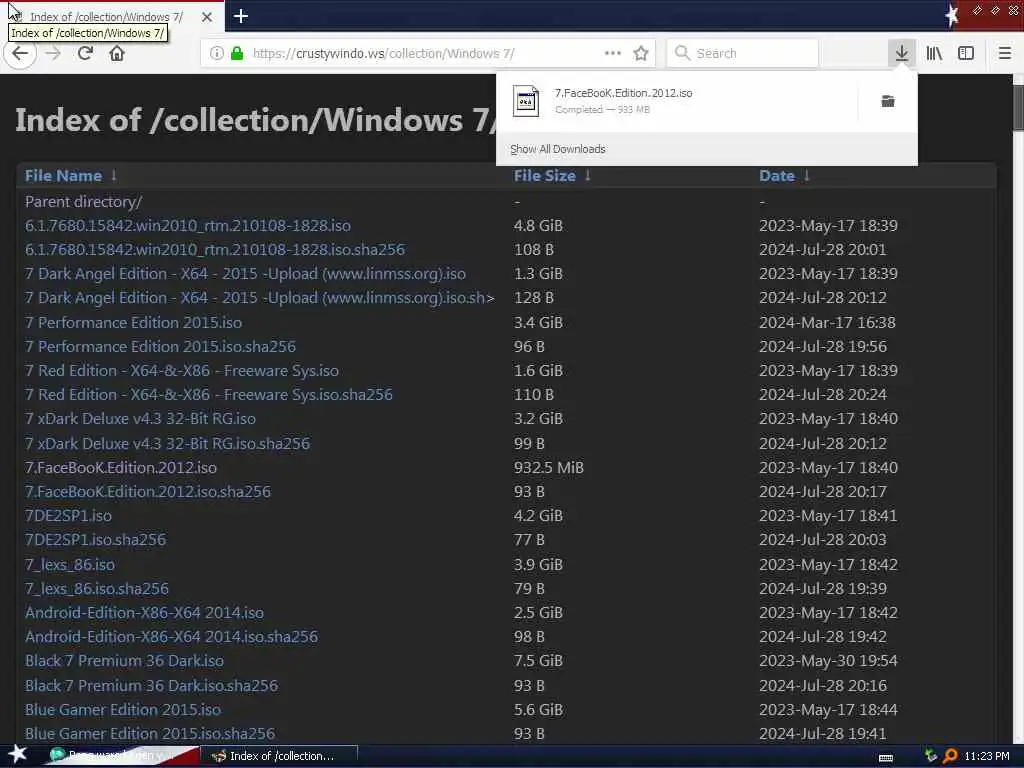The height and width of the screenshot is (768, 1024).
Task: Click the URL address bar text
Action: tap(383, 54)
